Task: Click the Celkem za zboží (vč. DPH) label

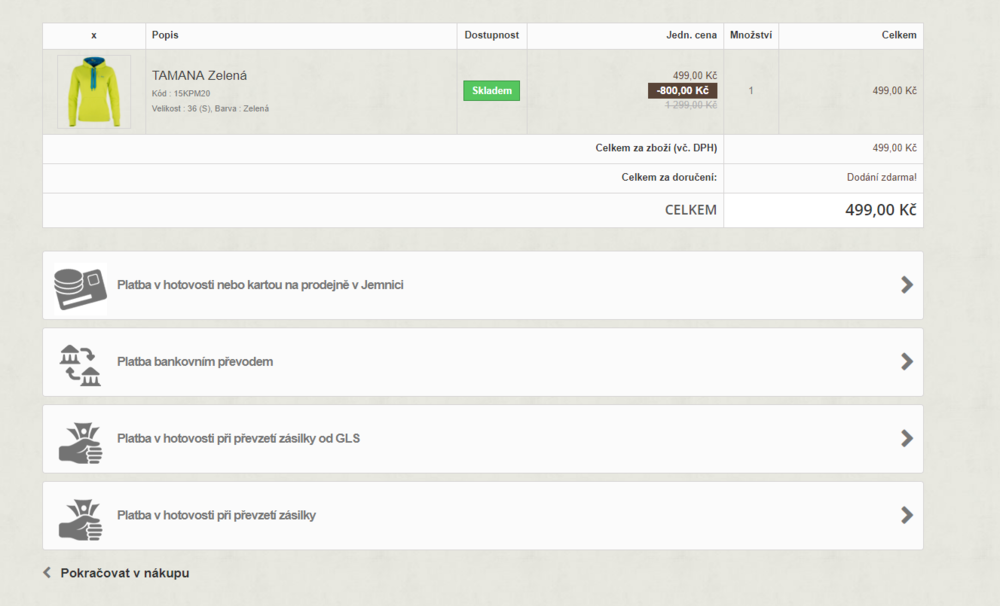Action: (656, 148)
